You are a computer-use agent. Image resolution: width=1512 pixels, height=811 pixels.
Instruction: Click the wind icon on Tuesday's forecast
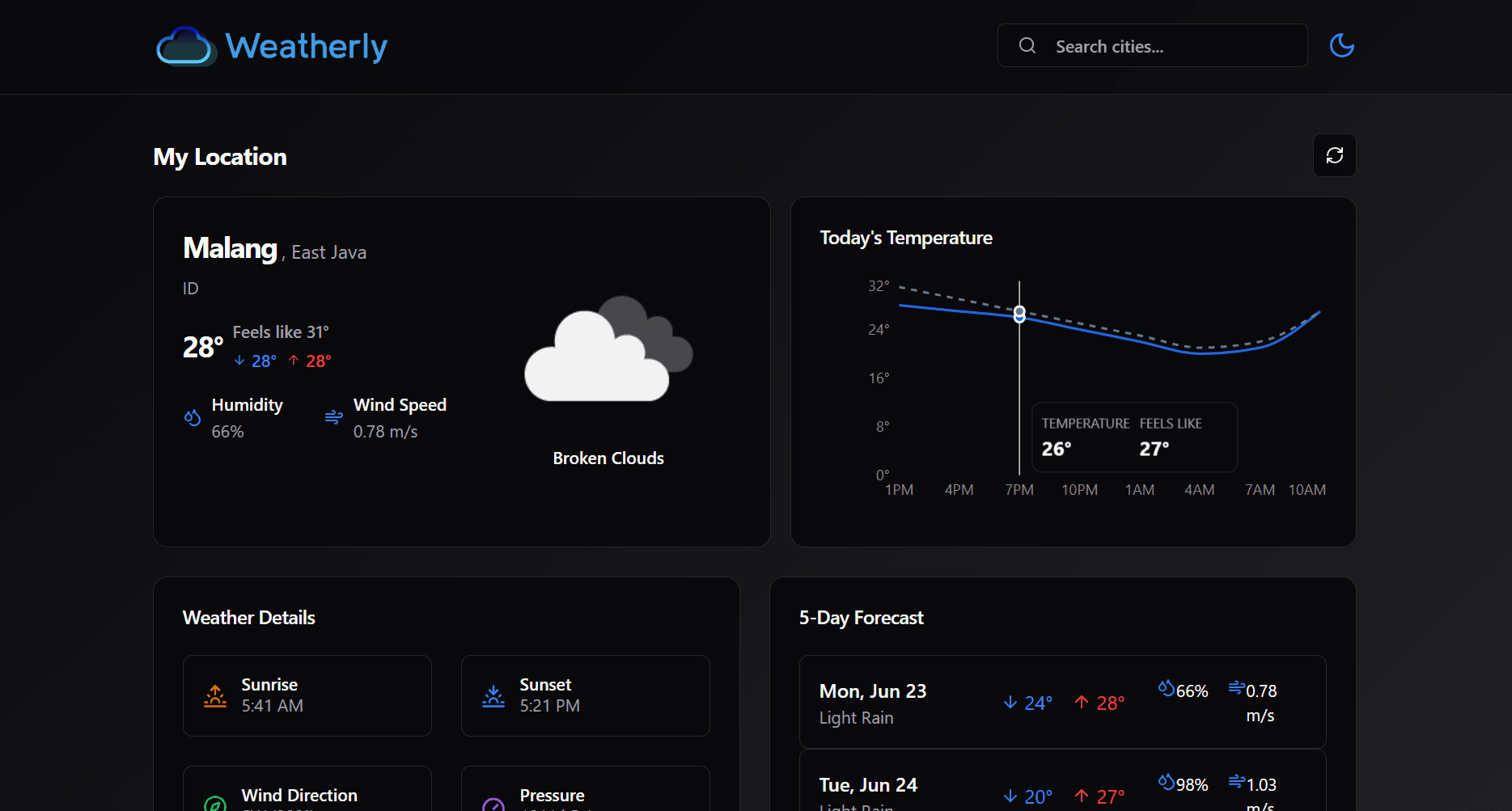point(1237,781)
